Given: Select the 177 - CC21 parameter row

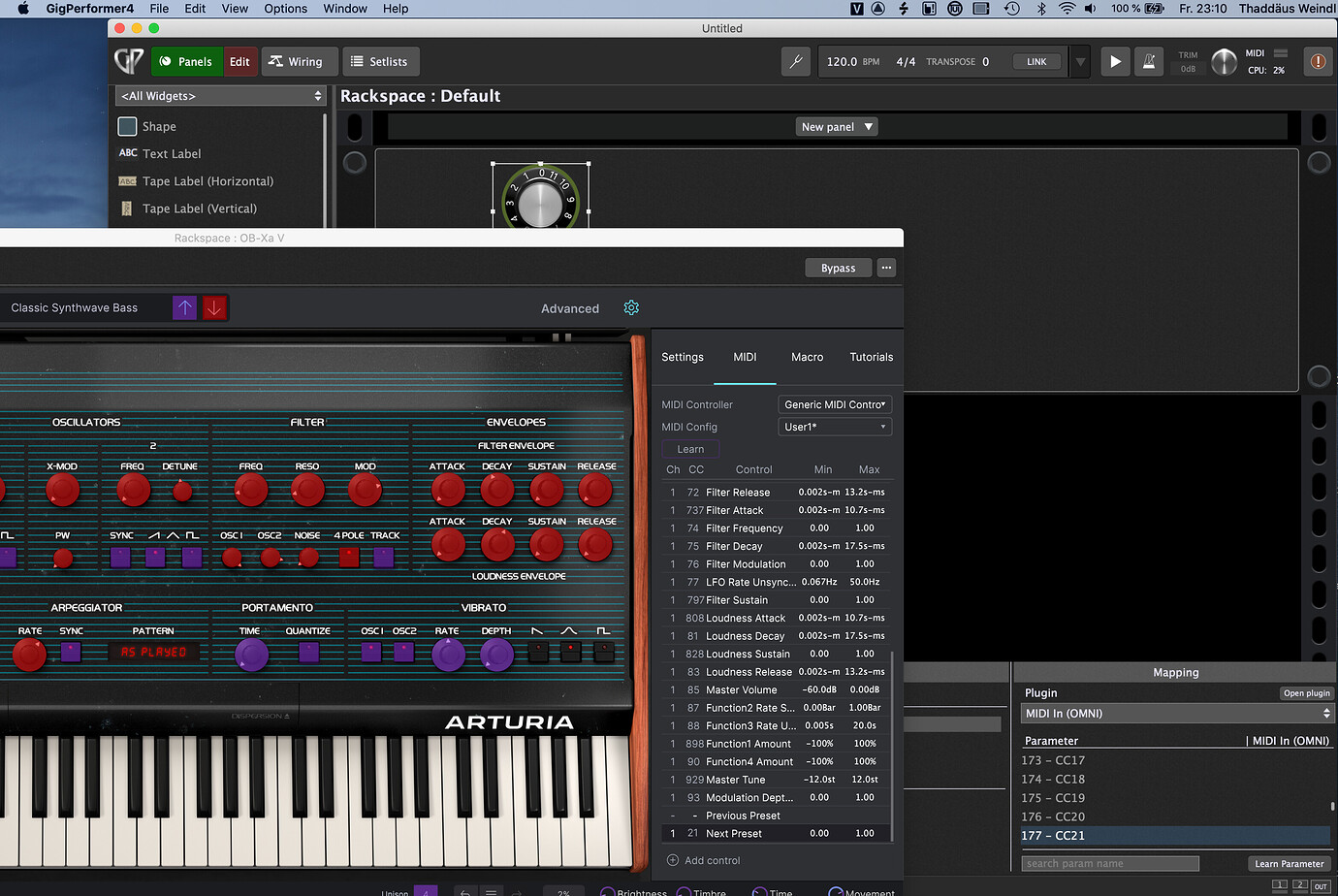Looking at the screenshot, I should click(x=1175, y=835).
